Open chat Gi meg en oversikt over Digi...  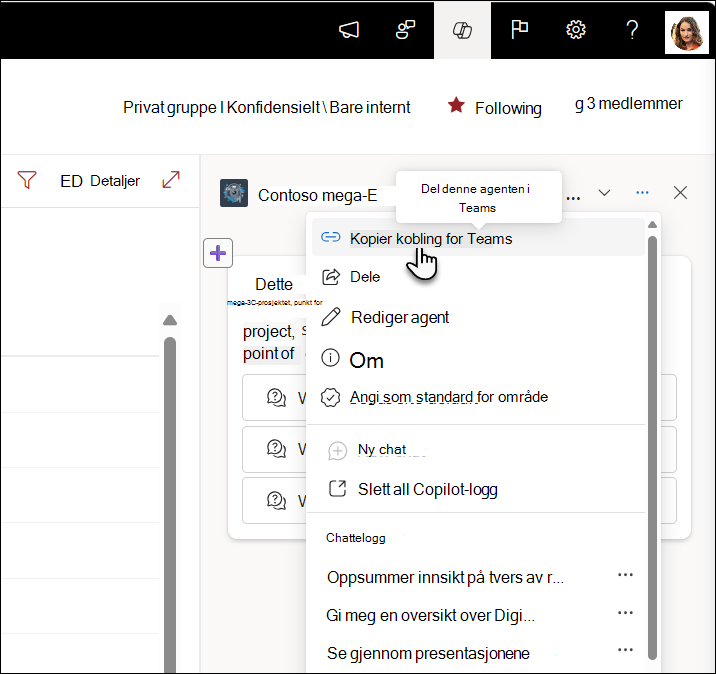click(431, 616)
